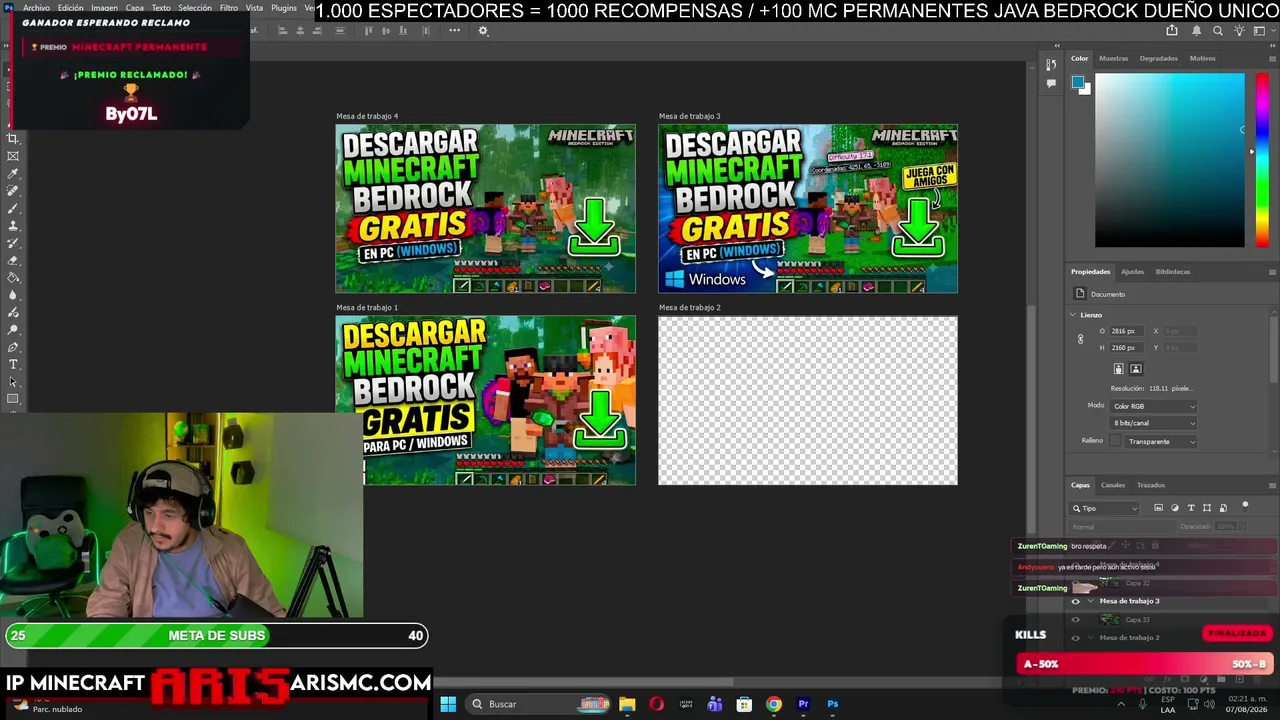Click the canvas width O field
This screenshot has height=720, width=1280.
pos(1129,331)
